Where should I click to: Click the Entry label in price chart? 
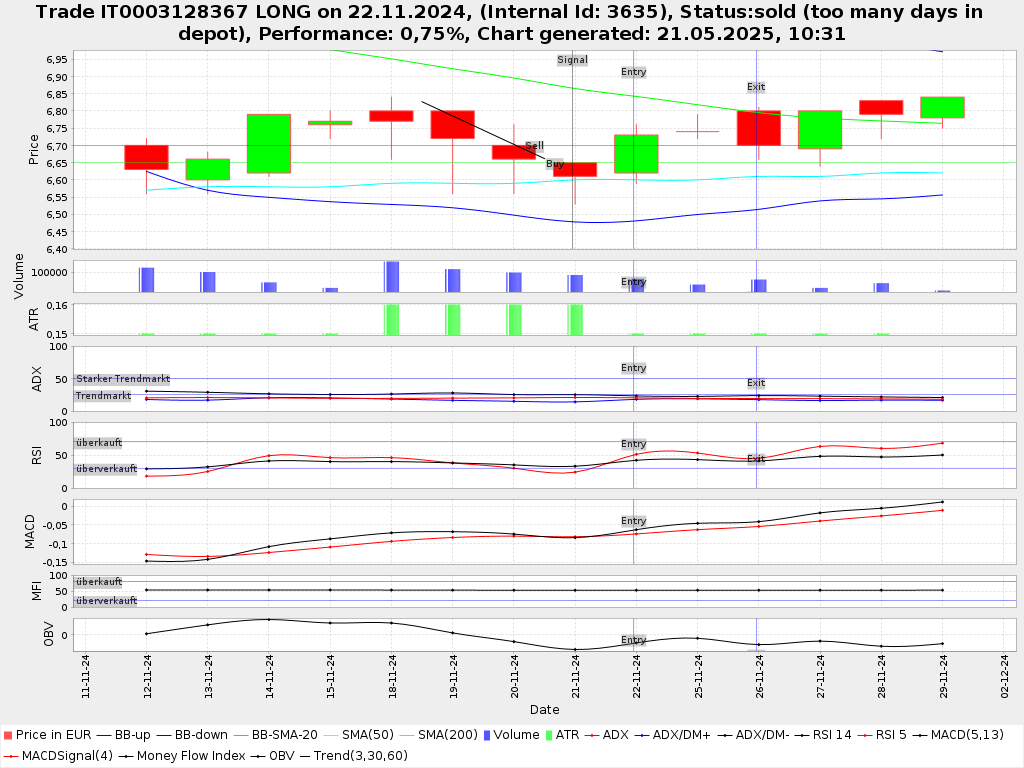(633, 72)
